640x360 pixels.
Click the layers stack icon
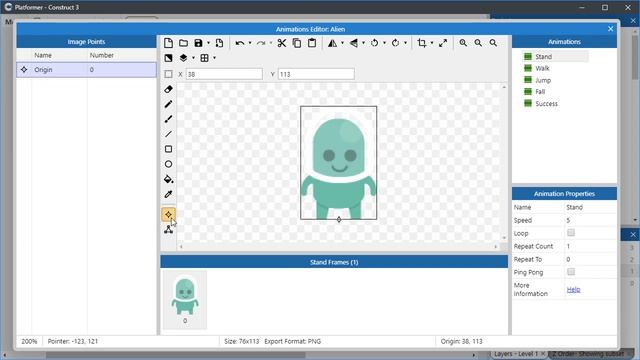click(183, 58)
